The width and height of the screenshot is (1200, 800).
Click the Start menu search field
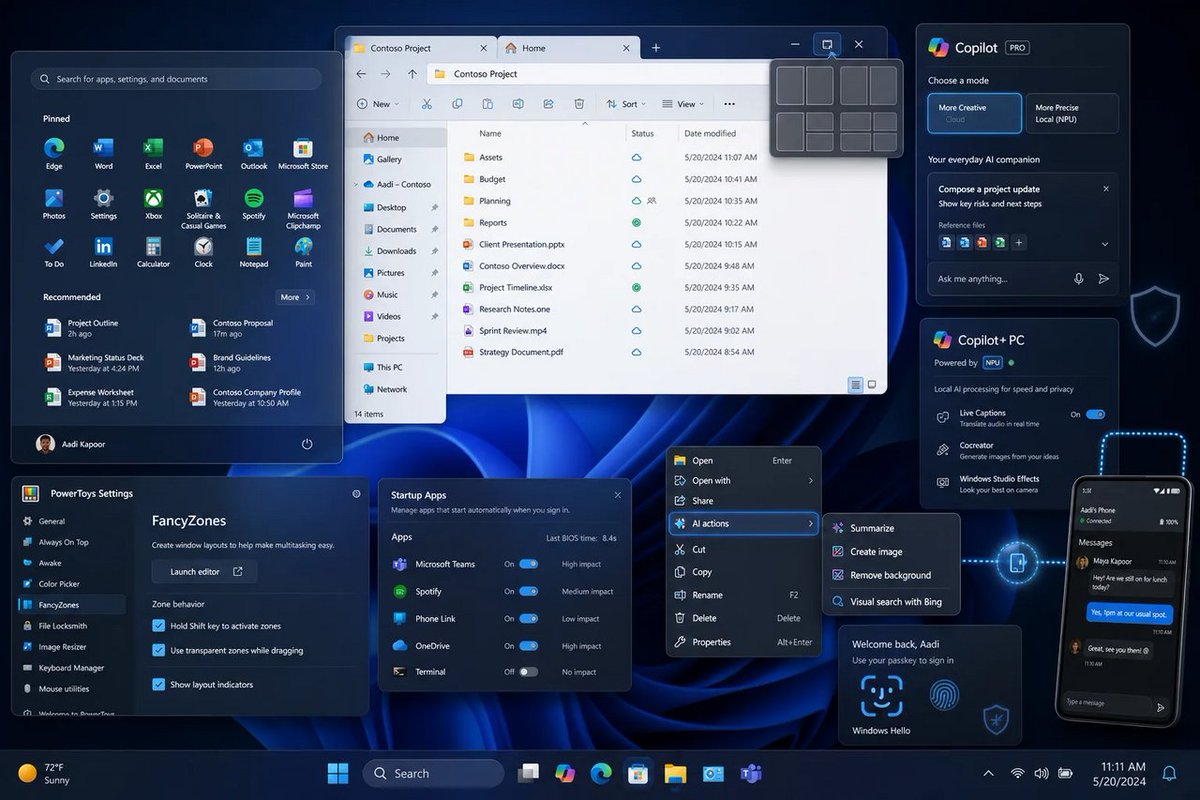(x=176, y=79)
